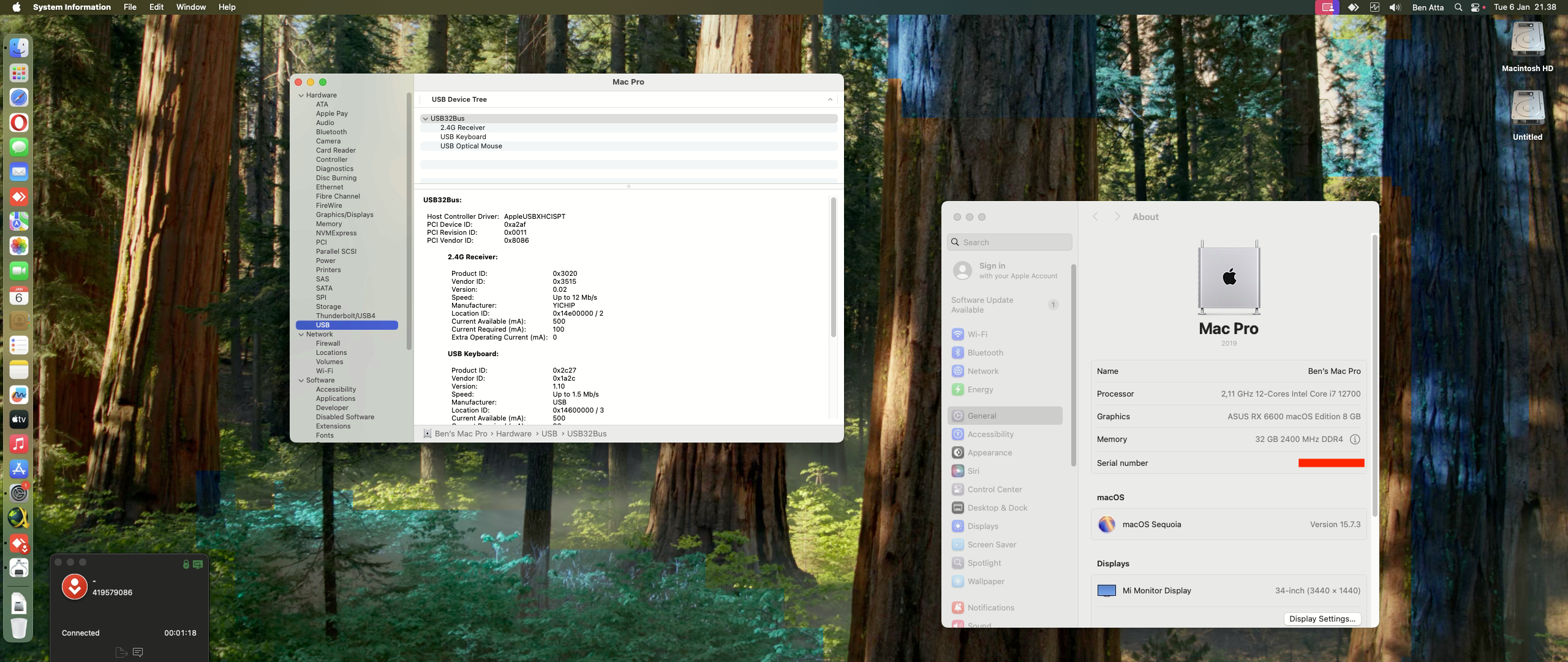Open the Help menu
The height and width of the screenshot is (662, 1568).
(x=227, y=7)
